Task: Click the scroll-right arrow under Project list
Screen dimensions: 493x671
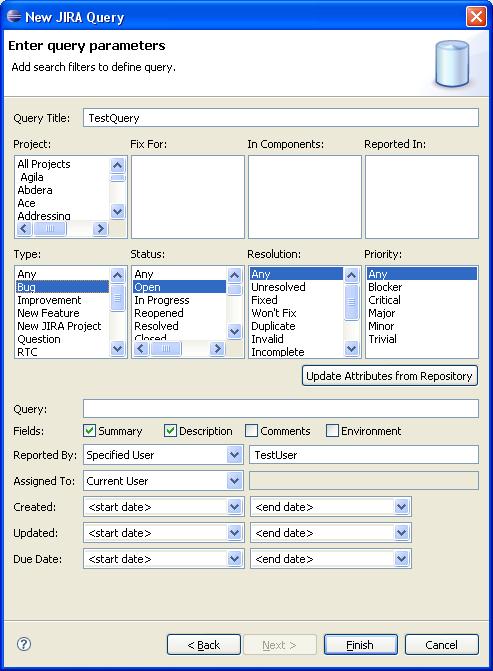Action: pyautogui.click(x=101, y=229)
